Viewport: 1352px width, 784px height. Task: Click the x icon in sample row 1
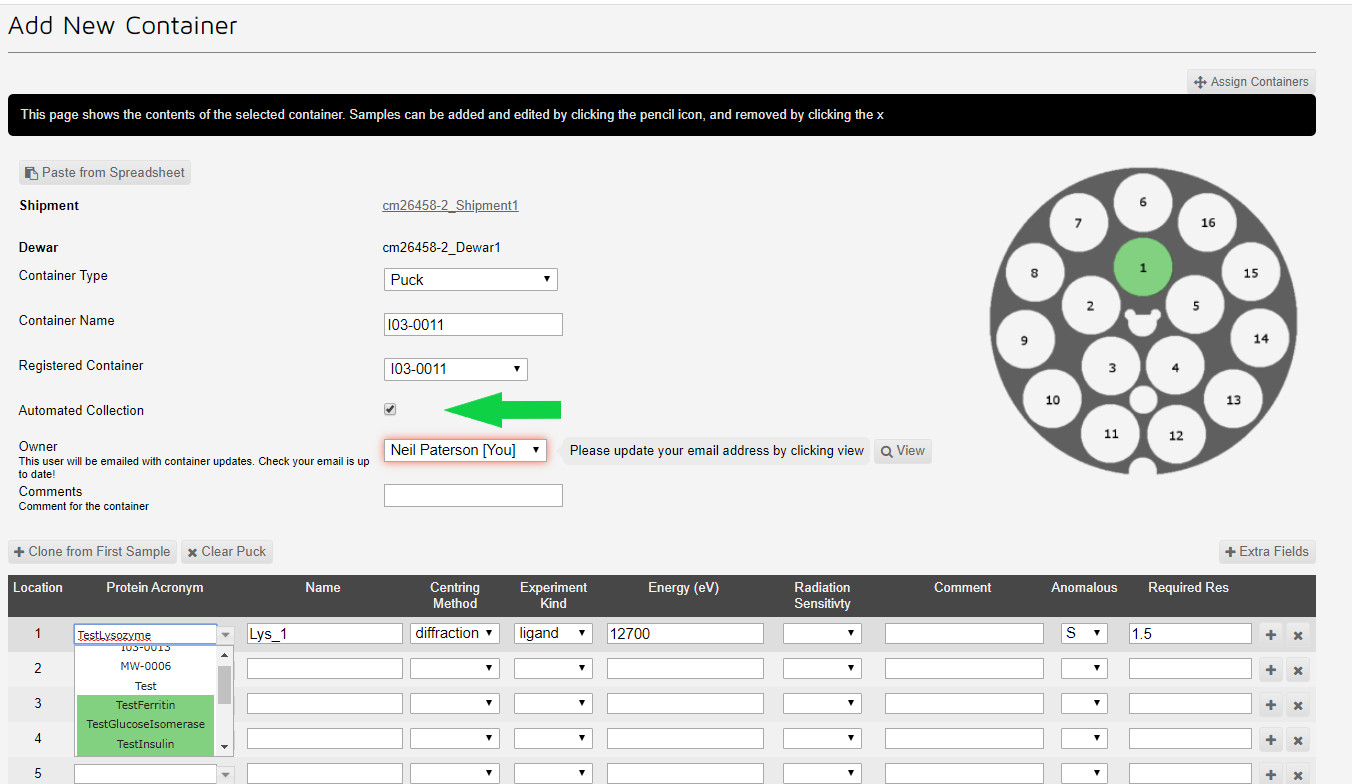click(1298, 634)
